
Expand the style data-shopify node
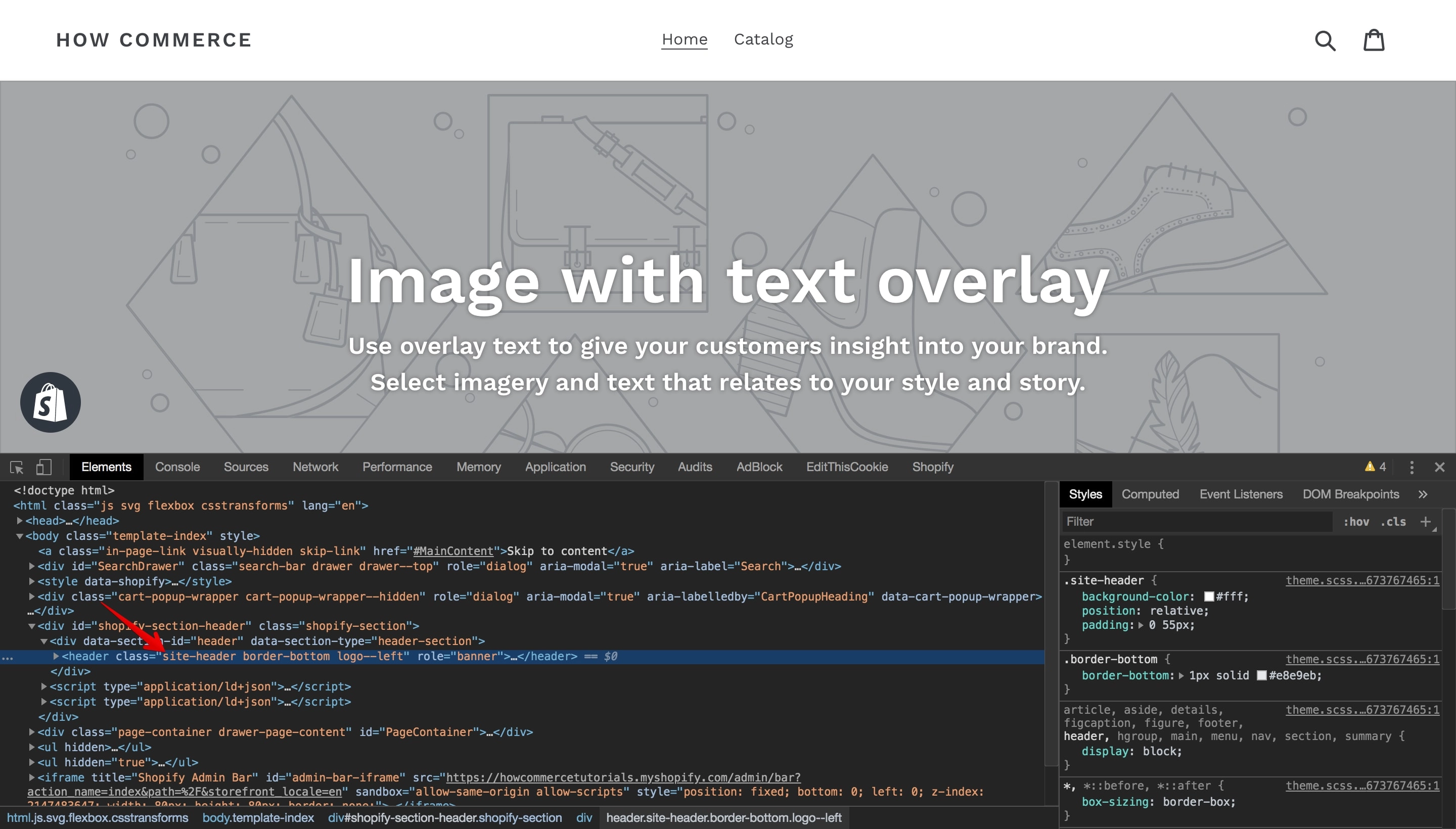coord(32,581)
